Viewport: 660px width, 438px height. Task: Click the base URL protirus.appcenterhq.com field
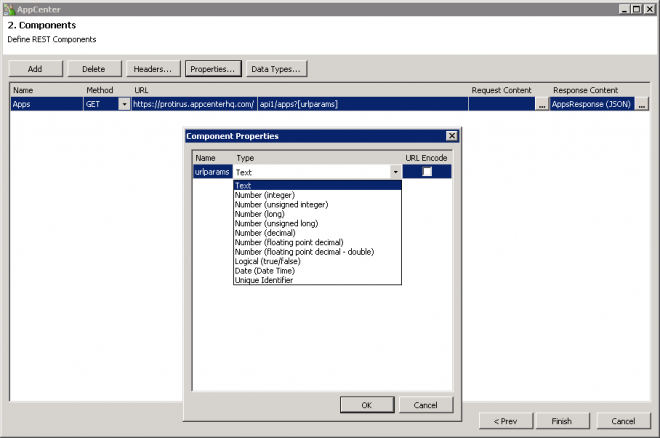click(194, 104)
